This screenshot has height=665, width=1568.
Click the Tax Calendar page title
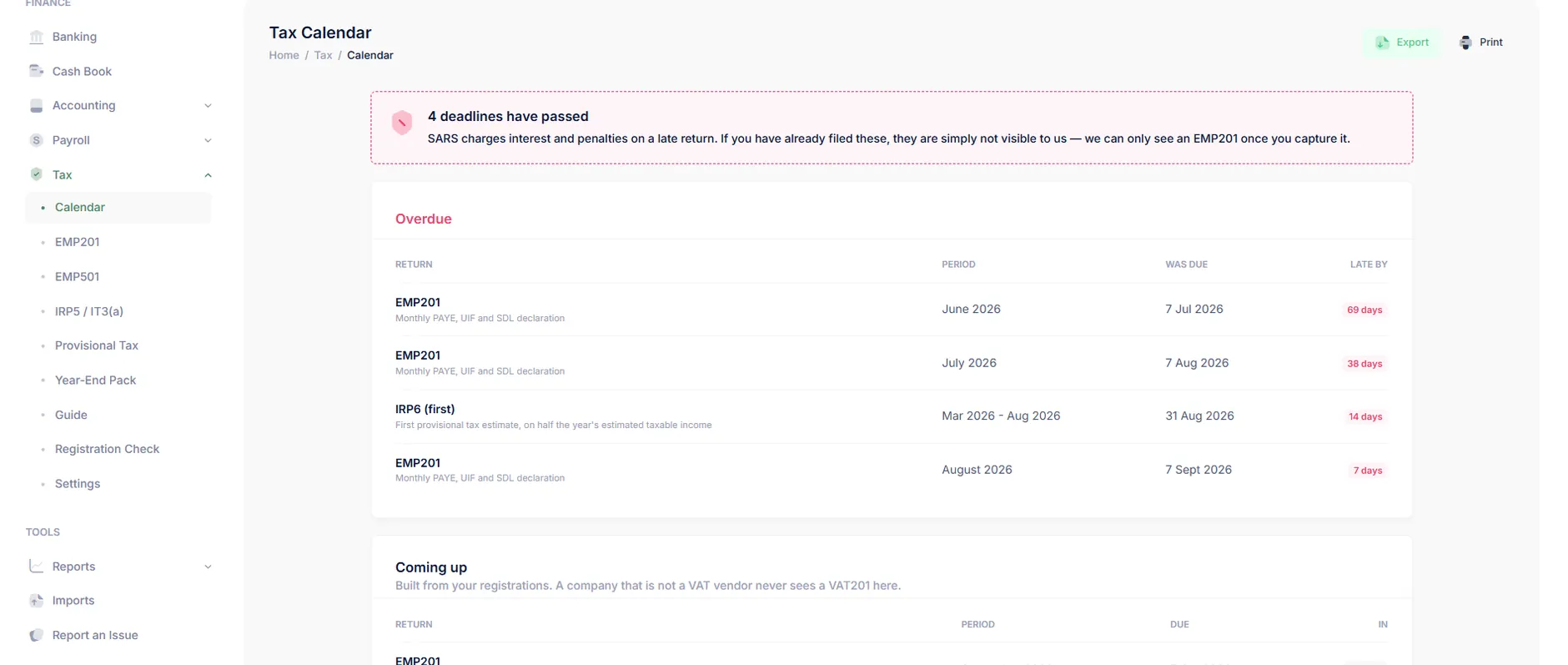pyautogui.click(x=320, y=33)
